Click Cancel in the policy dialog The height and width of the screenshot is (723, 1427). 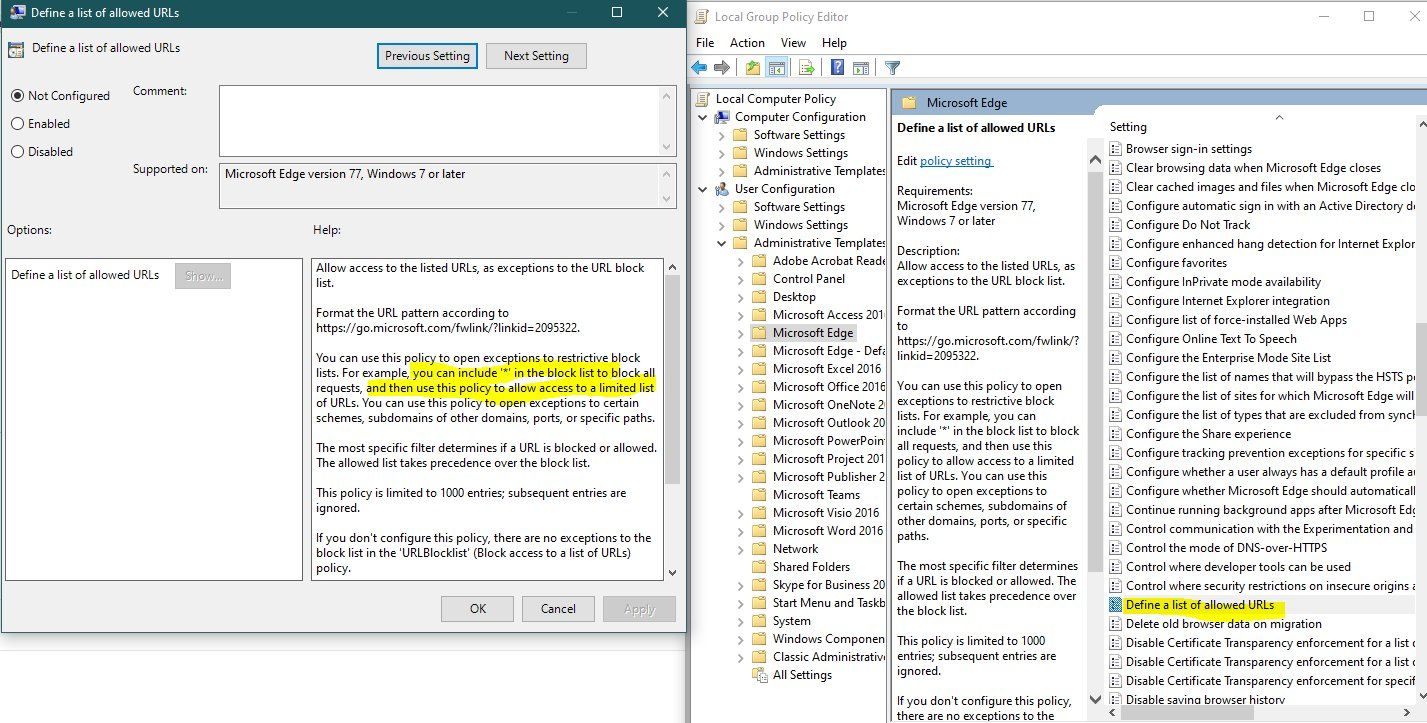pyautogui.click(x=558, y=608)
